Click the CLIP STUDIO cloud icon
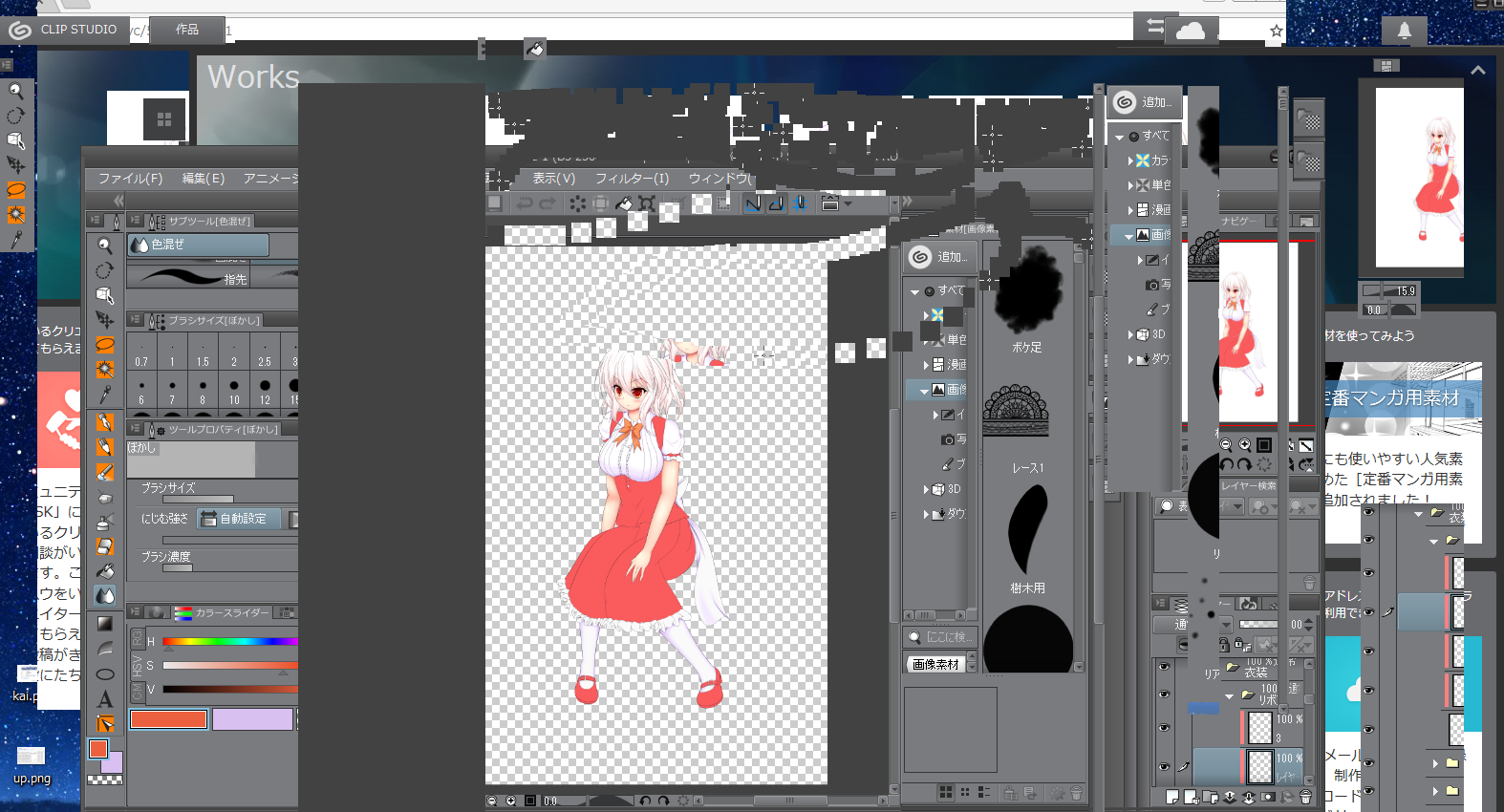1504x812 pixels. point(1190,31)
